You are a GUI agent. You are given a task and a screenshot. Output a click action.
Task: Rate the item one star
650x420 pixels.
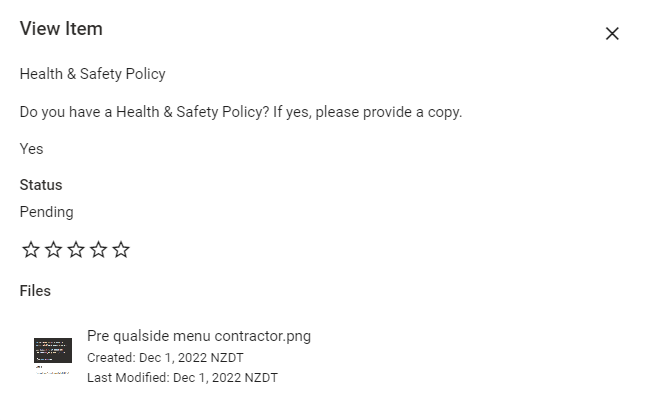[x=31, y=250]
